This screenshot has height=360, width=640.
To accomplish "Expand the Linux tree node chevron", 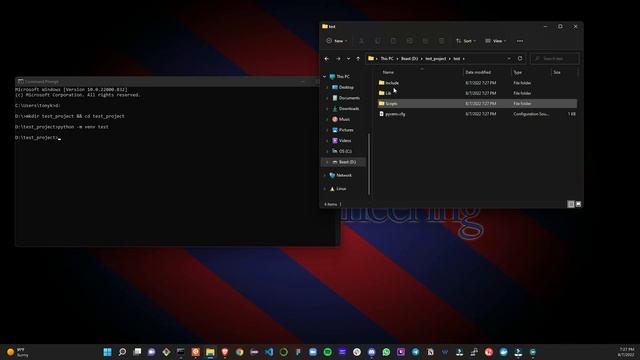I will click(324, 189).
